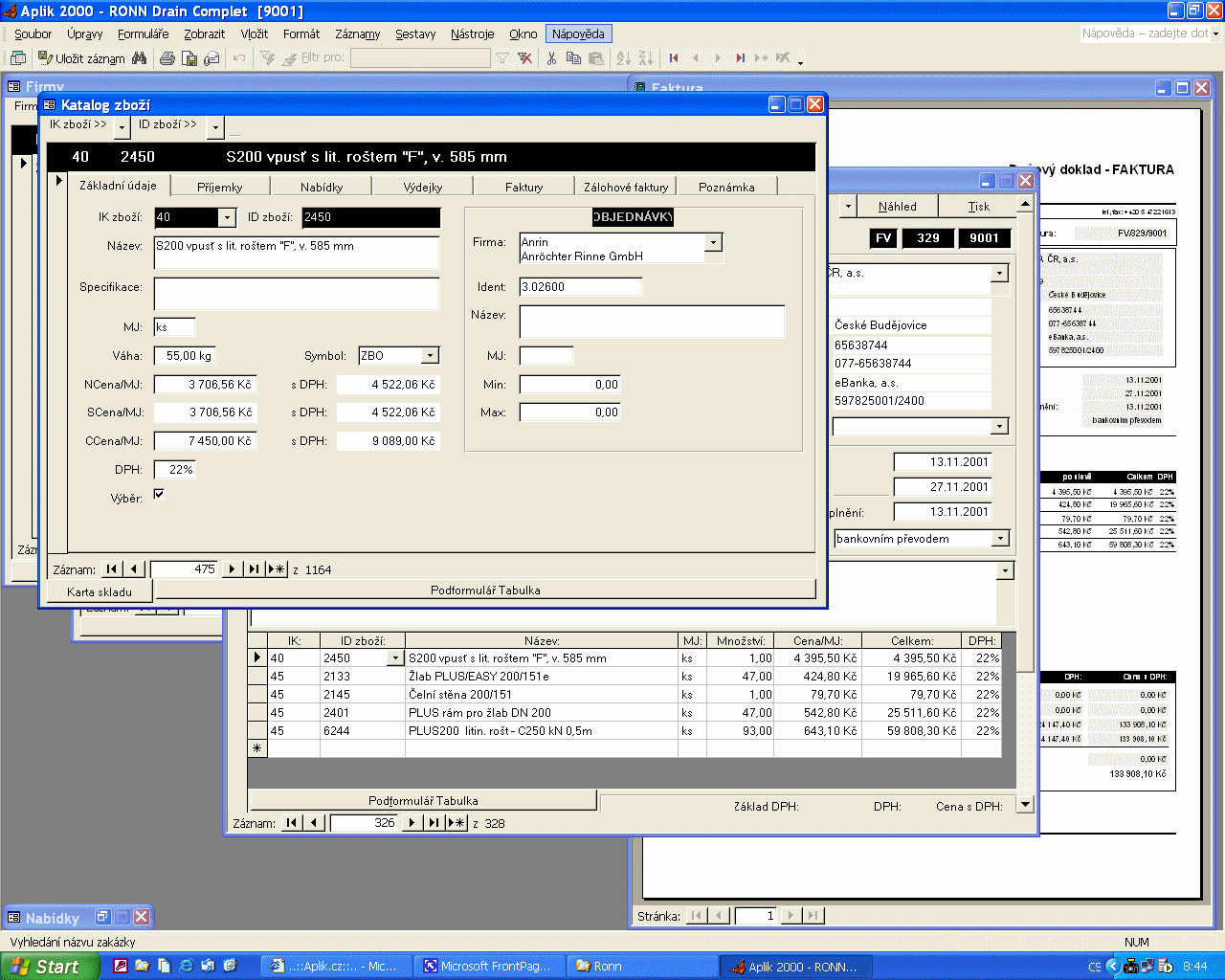Click the Start button on taskbar

click(x=48, y=967)
